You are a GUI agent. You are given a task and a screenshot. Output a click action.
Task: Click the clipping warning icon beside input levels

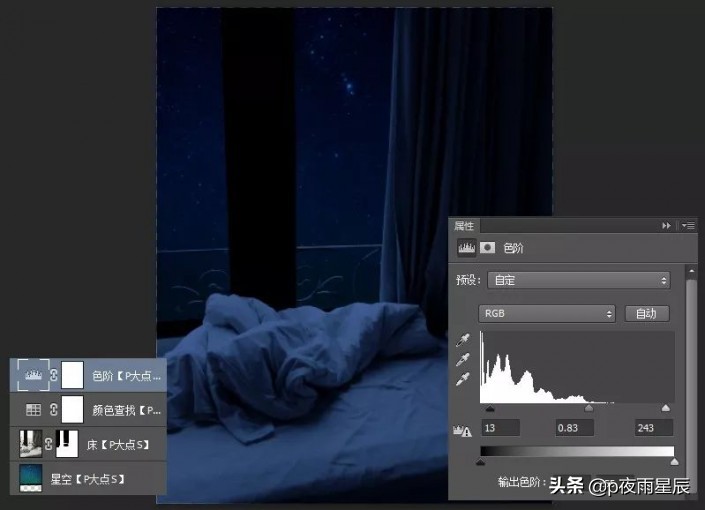[x=462, y=429]
